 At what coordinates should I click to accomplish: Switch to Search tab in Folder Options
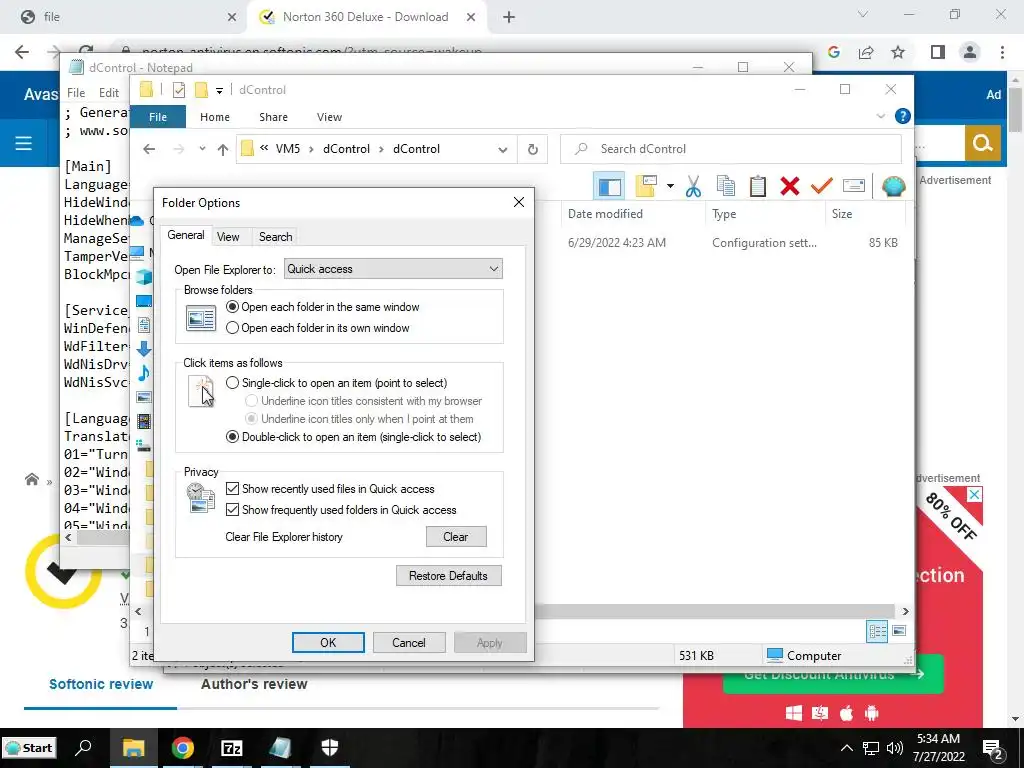tap(276, 236)
